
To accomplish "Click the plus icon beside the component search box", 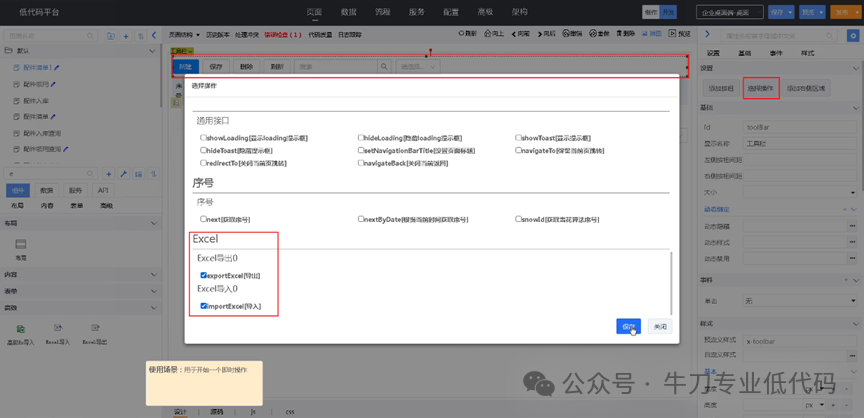I will point(109,174).
